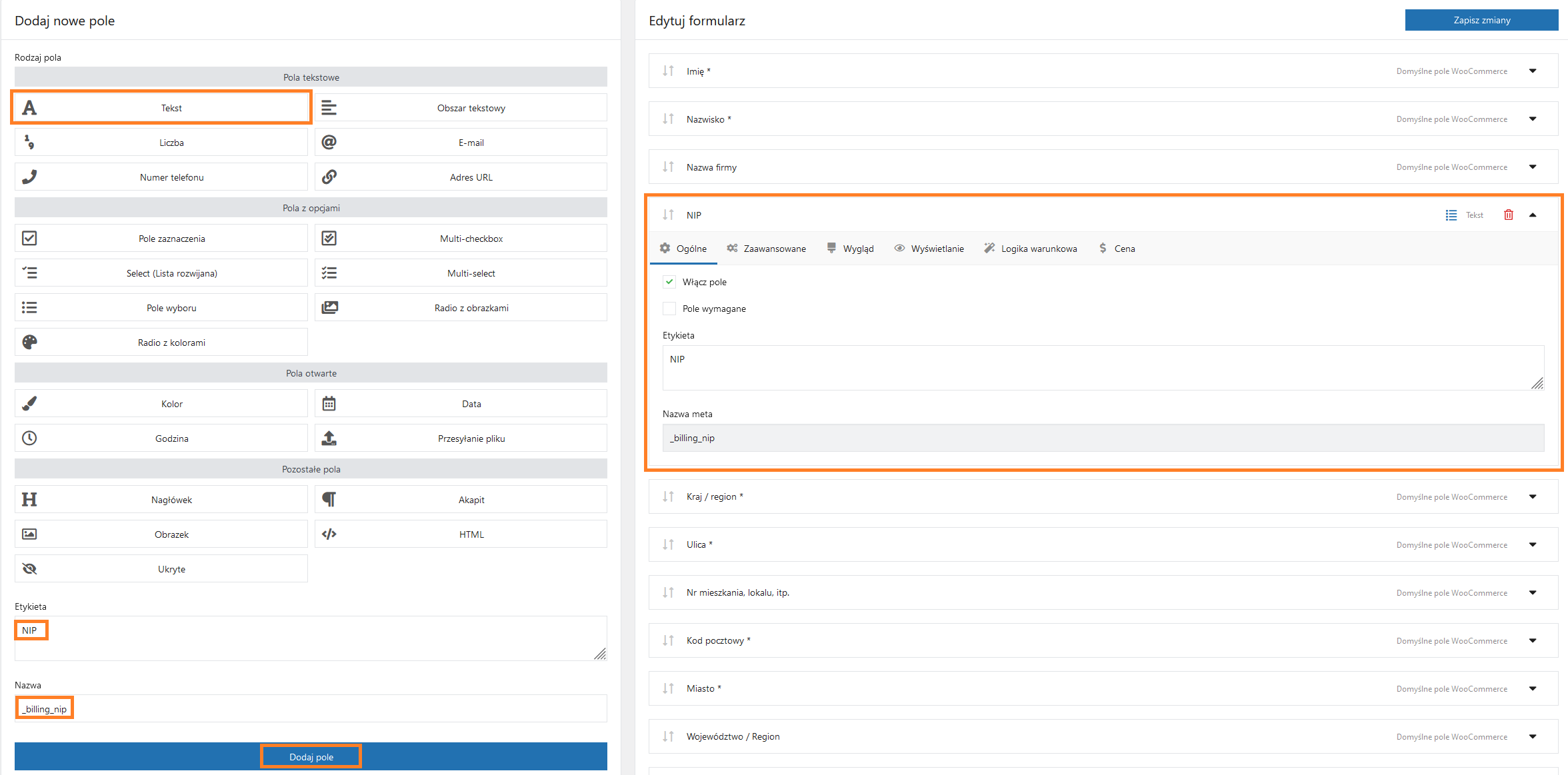Click the drag-sort arrows icon beside Imię

(x=668, y=71)
